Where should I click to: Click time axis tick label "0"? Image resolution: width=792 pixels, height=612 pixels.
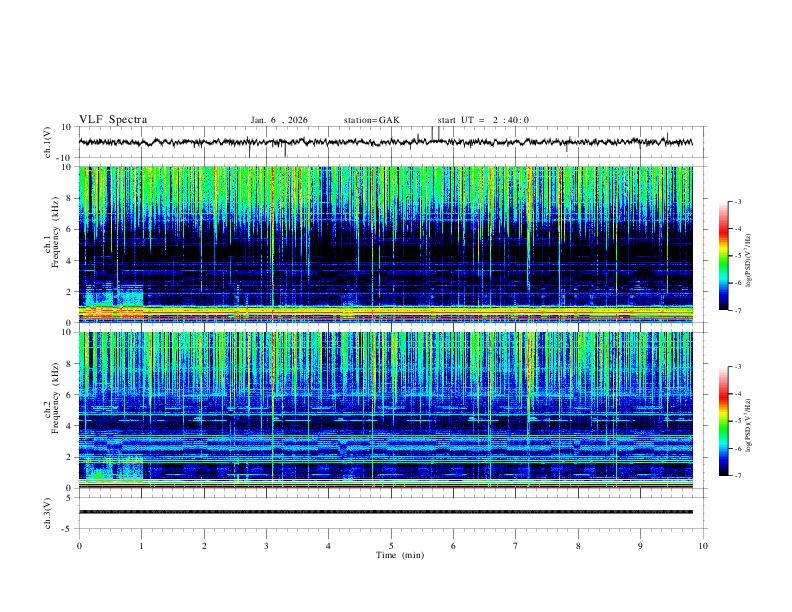(x=79, y=546)
